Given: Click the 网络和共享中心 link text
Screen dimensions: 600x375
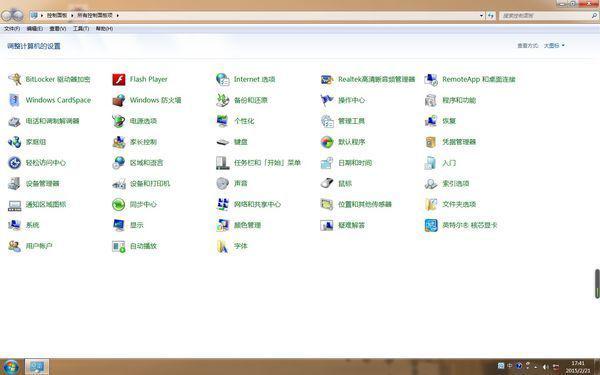Looking at the screenshot, I should coord(258,204).
